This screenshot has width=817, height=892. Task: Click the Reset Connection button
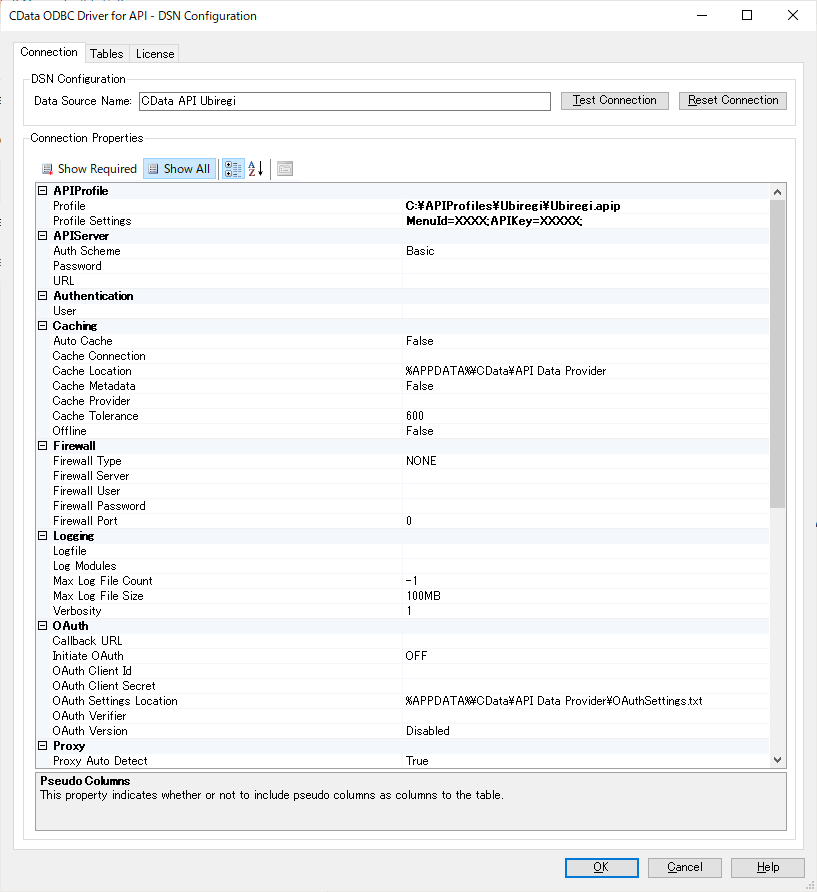coord(733,101)
